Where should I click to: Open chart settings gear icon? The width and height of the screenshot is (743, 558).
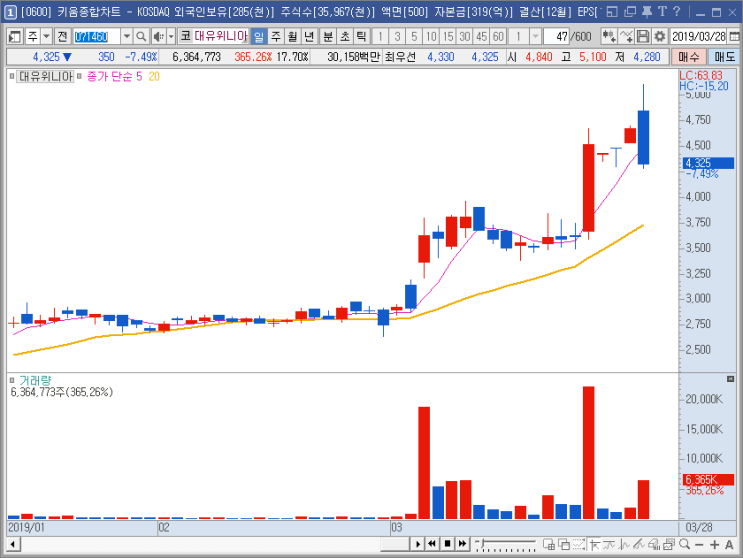click(660, 36)
